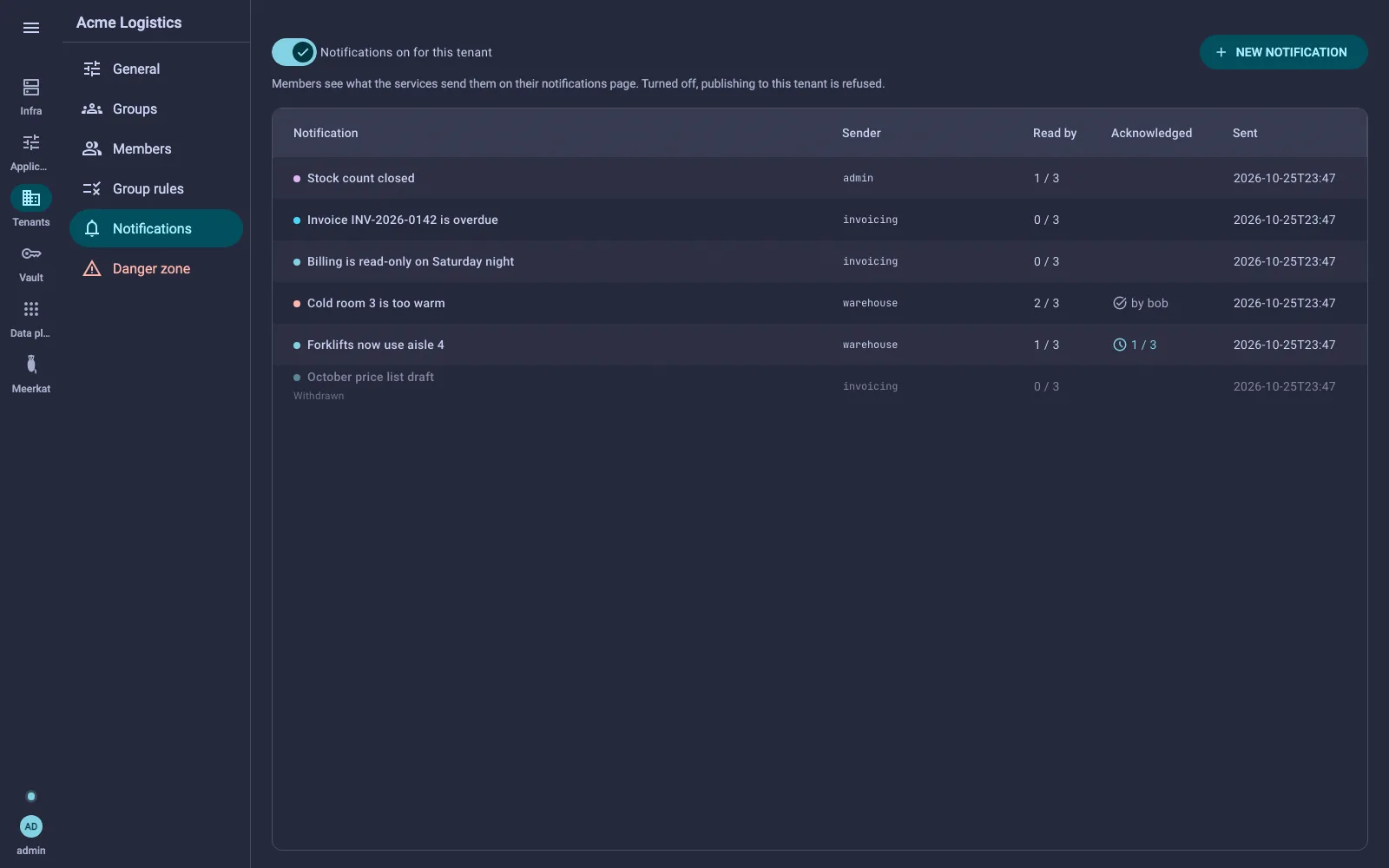Click the dot beside Stock count closed
This screenshot has width=1389, height=868.
tap(297, 179)
